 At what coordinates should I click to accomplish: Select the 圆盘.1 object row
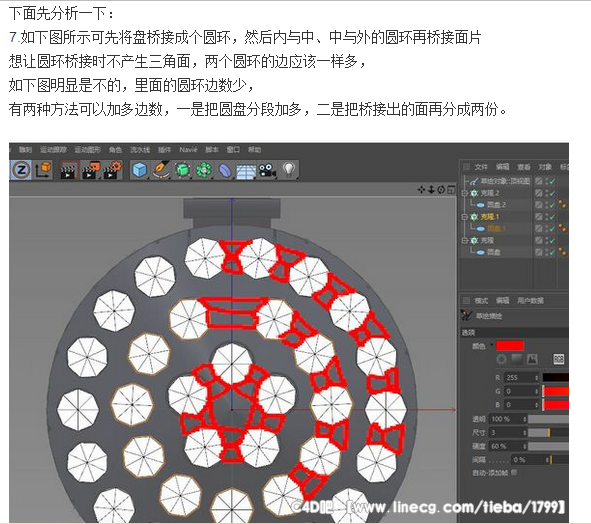pos(496,228)
